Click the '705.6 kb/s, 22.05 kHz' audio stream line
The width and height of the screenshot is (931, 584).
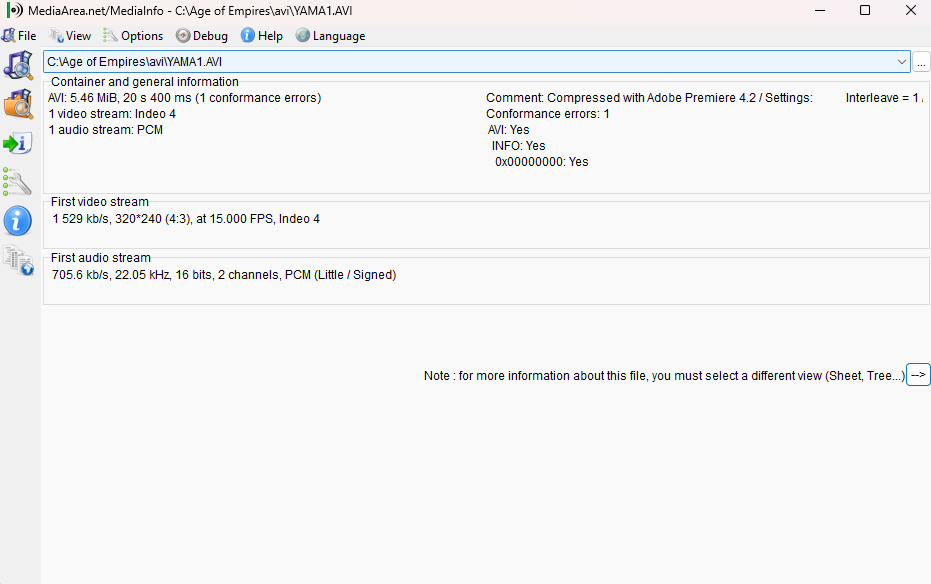point(224,275)
